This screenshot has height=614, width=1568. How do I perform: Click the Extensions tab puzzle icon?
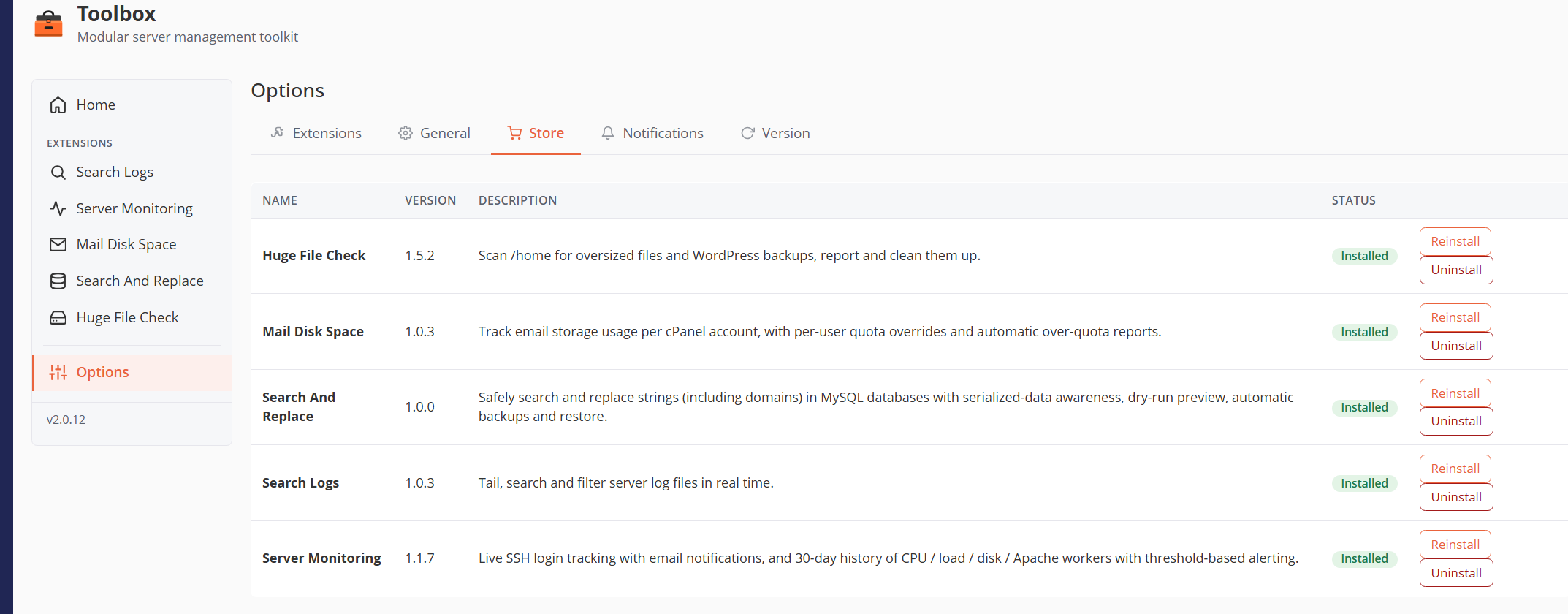tap(277, 133)
